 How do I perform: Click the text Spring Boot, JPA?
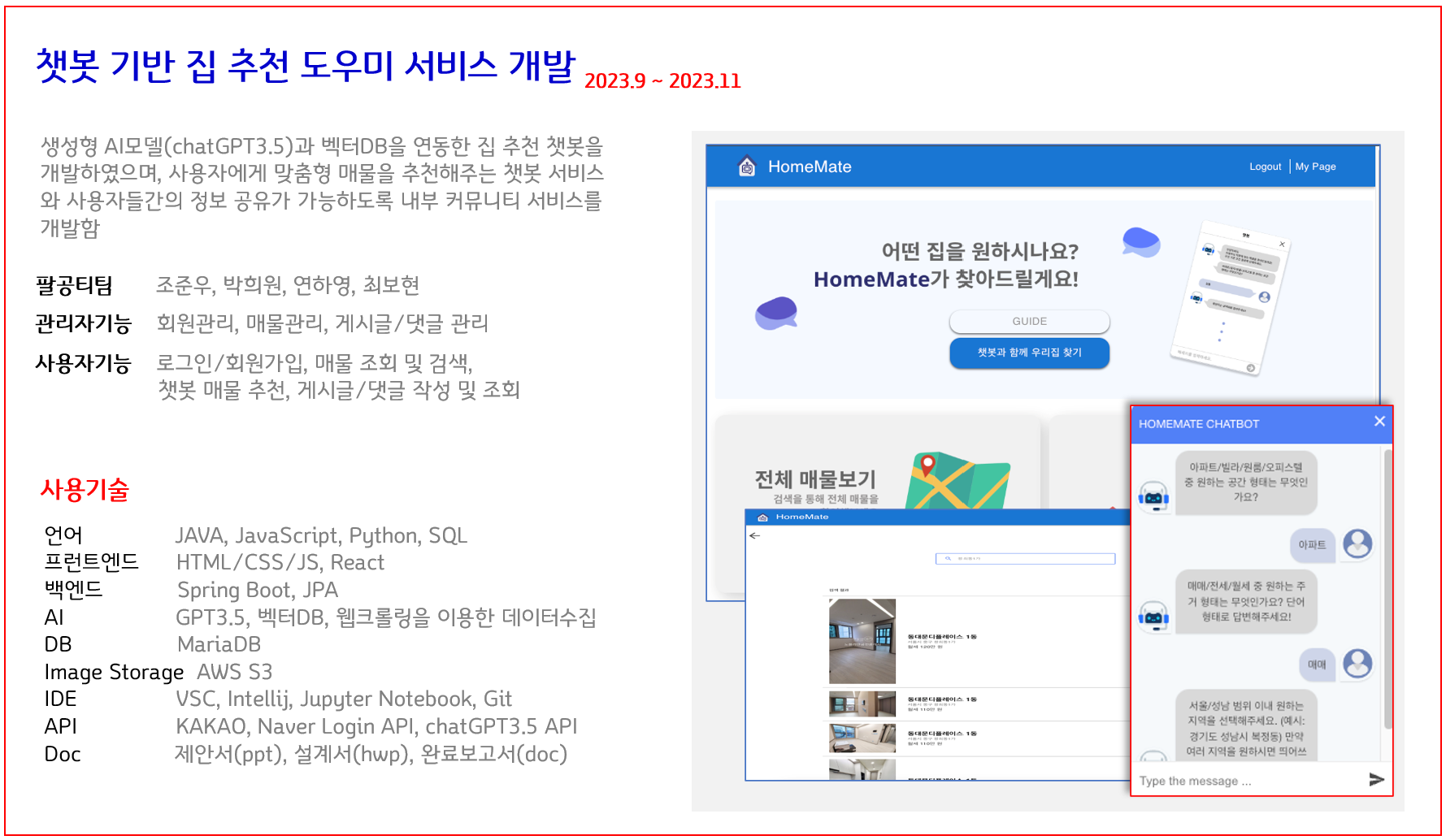(258, 590)
